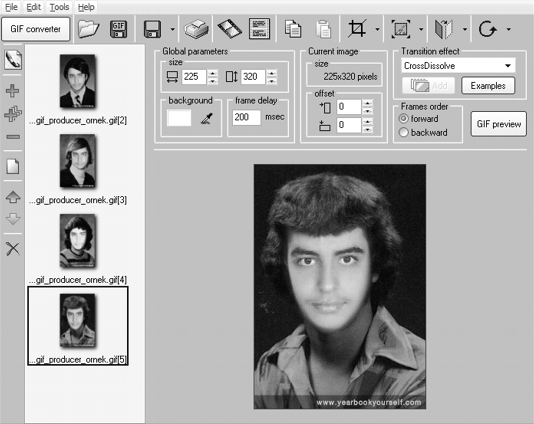Expand the crop tool dropdown arrow

tap(377, 30)
